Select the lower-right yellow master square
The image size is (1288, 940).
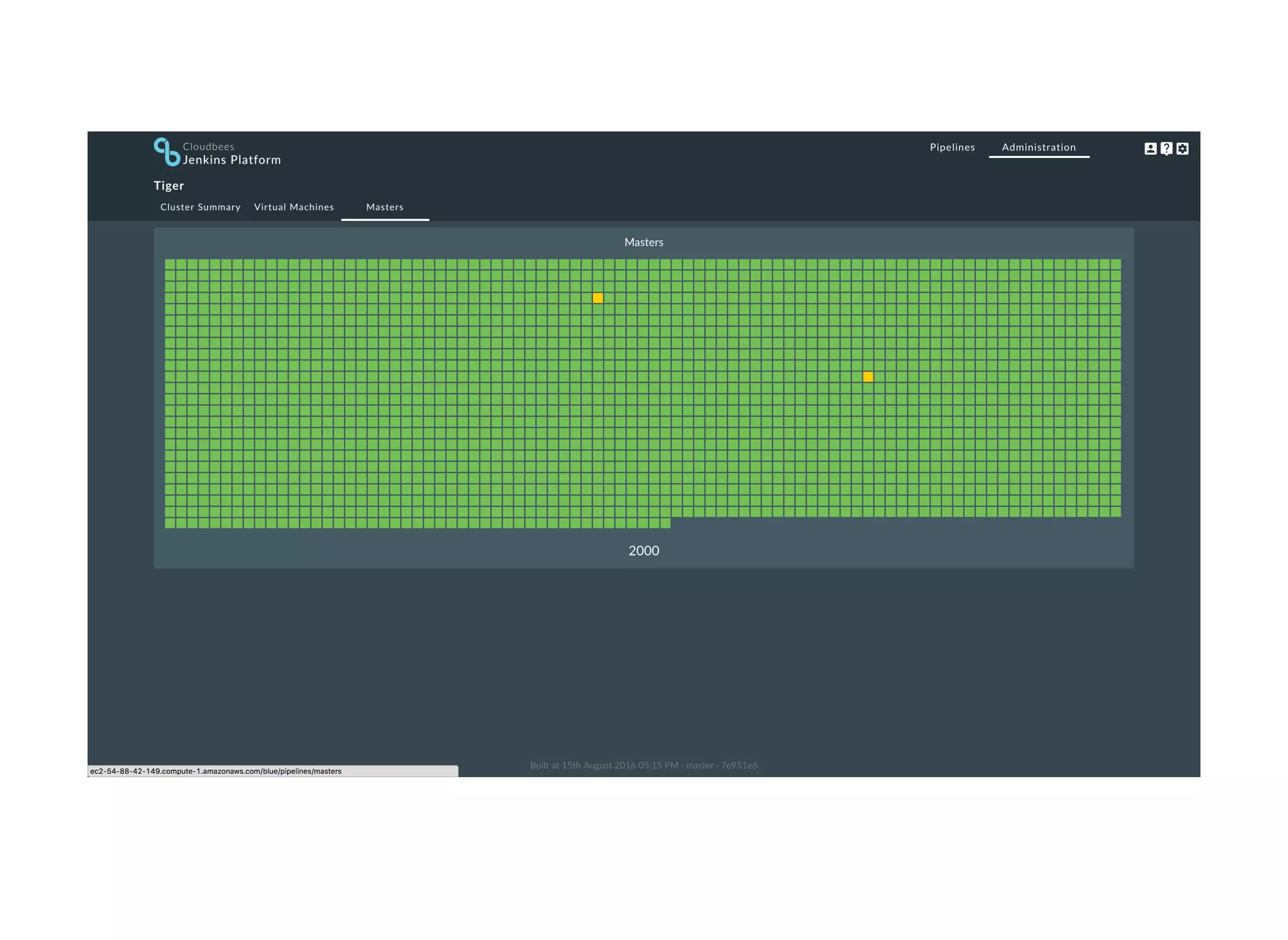pos(868,377)
